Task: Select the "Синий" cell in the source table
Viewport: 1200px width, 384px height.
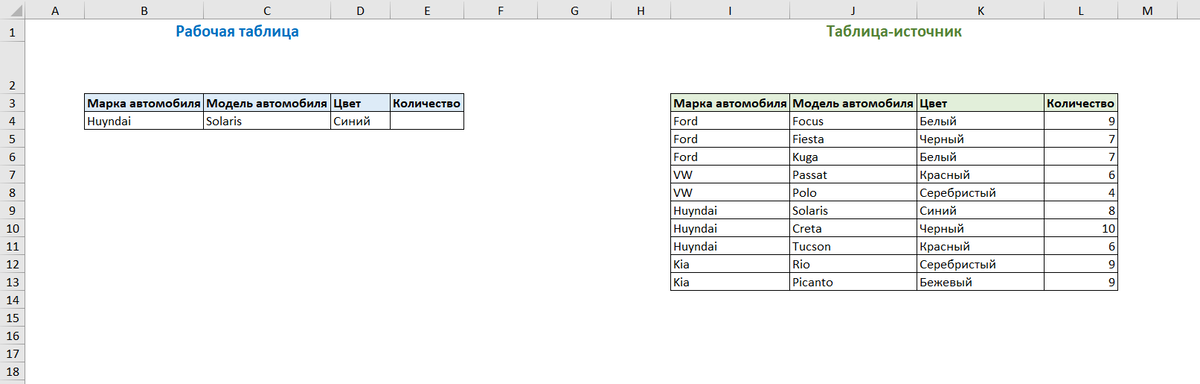Action: (x=979, y=211)
